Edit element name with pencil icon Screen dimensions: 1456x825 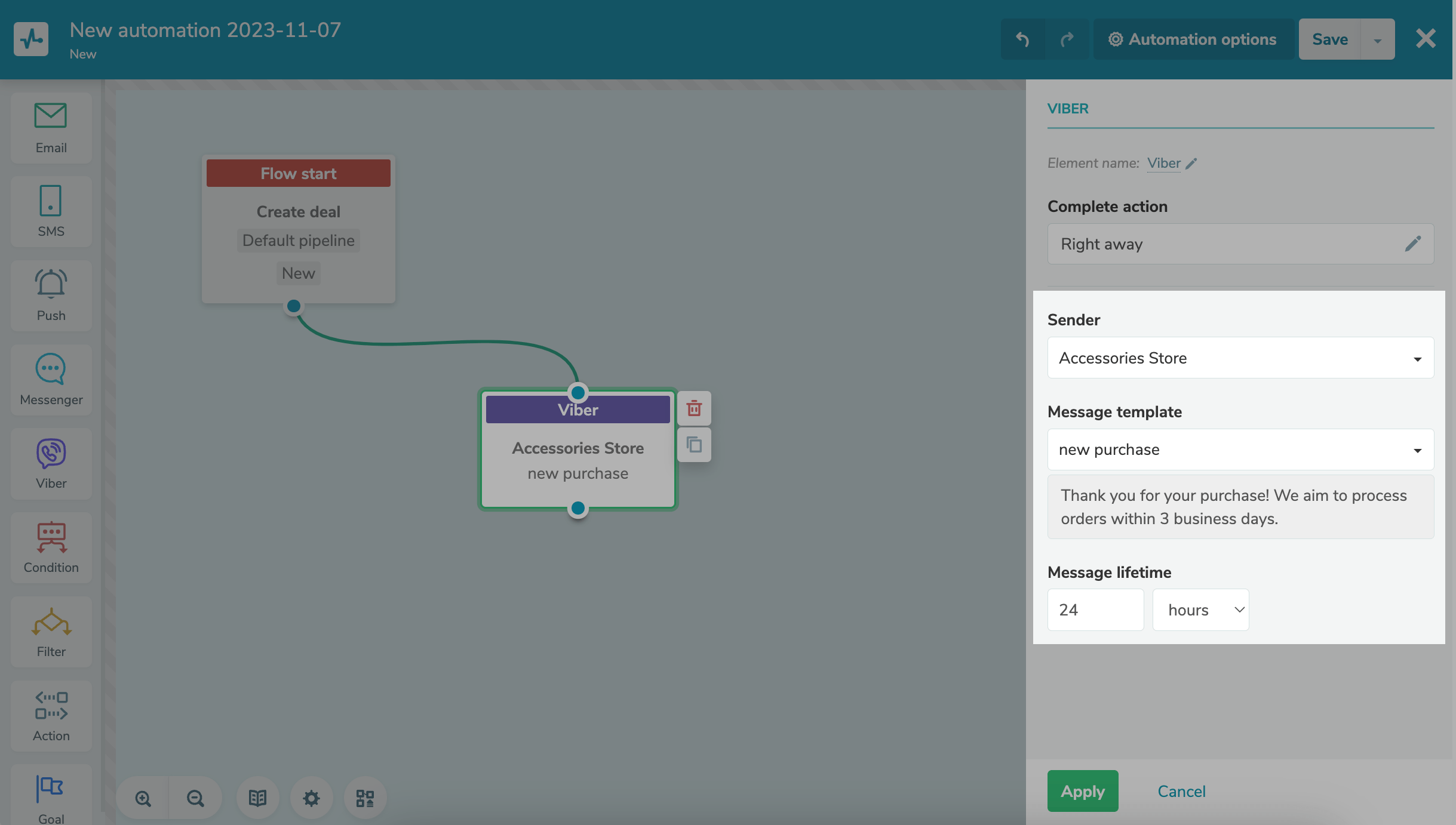click(1191, 164)
